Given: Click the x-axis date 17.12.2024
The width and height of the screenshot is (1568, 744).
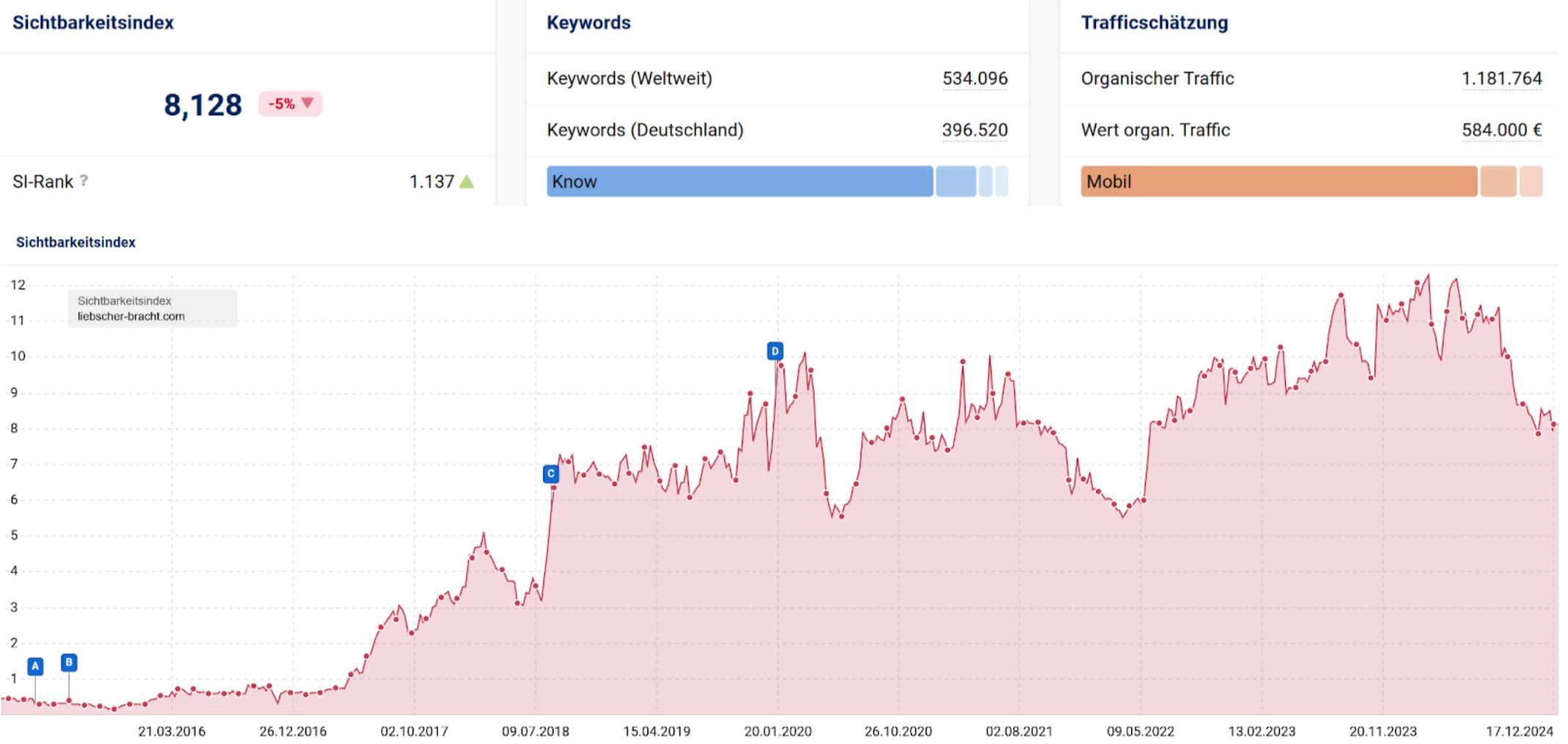Looking at the screenshot, I should pyautogui.click(x=1520, y=731).
